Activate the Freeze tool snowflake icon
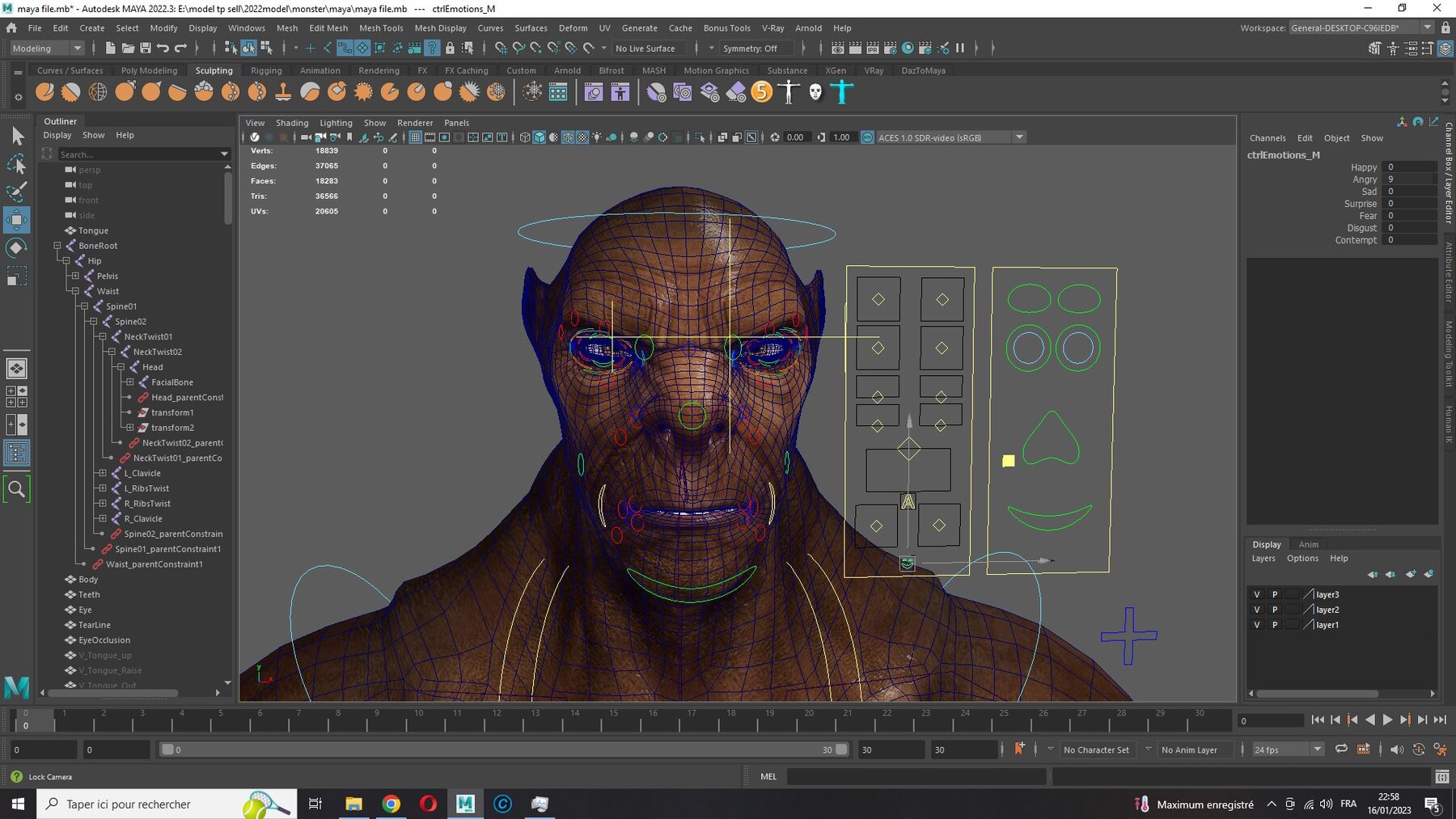The image size is (1456, 819). [495, 91]
